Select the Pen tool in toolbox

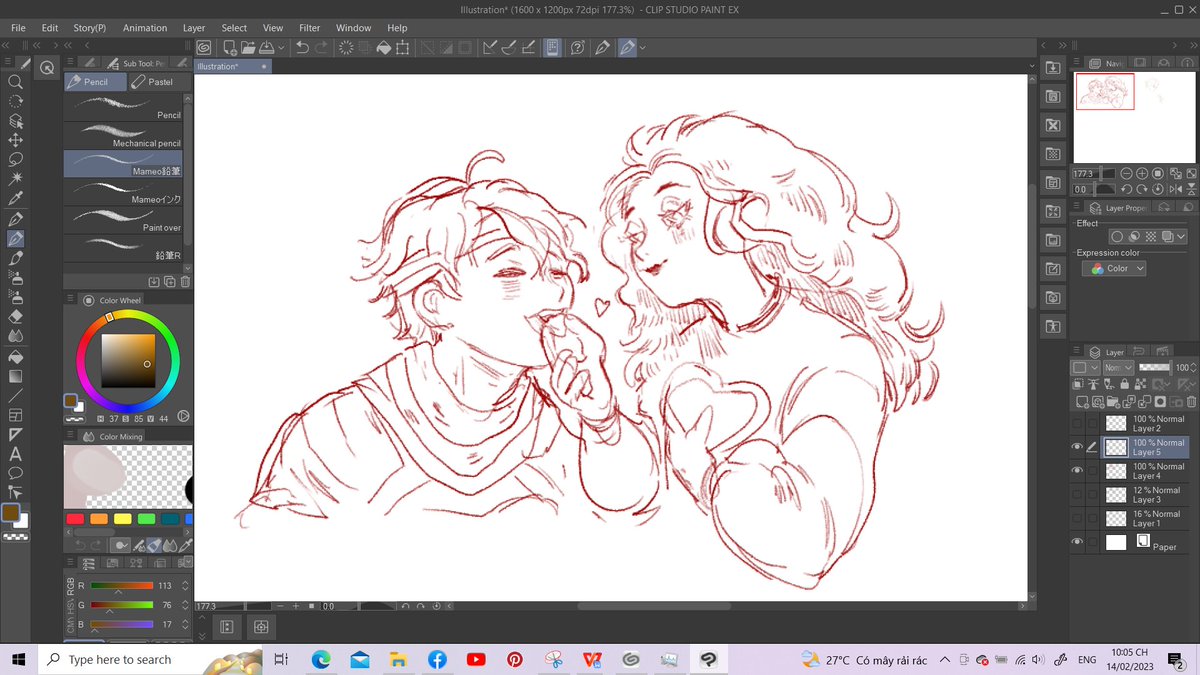point(15,218)
